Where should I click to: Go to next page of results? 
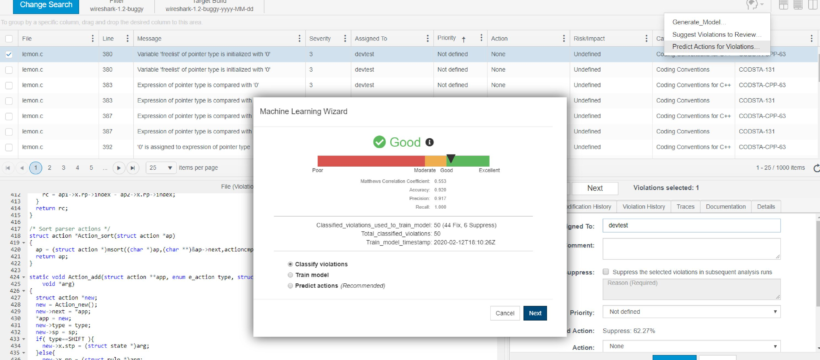119,168
